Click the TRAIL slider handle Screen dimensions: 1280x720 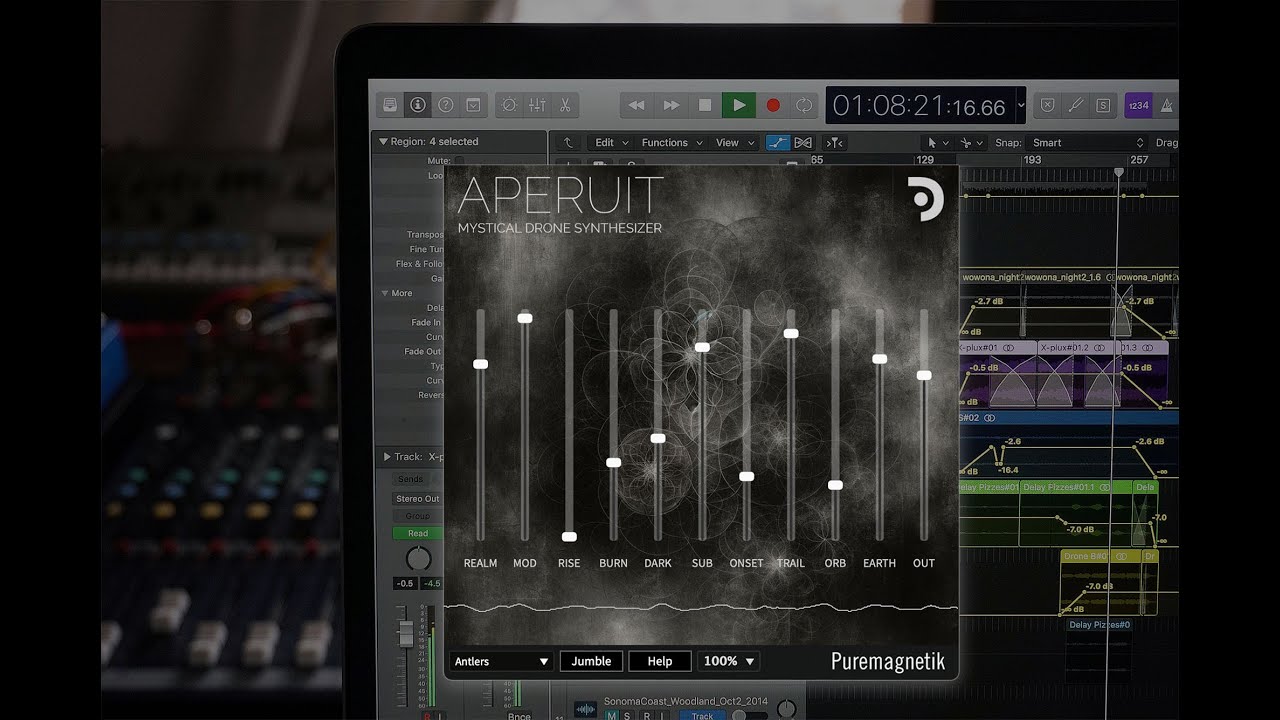[791, 333]
